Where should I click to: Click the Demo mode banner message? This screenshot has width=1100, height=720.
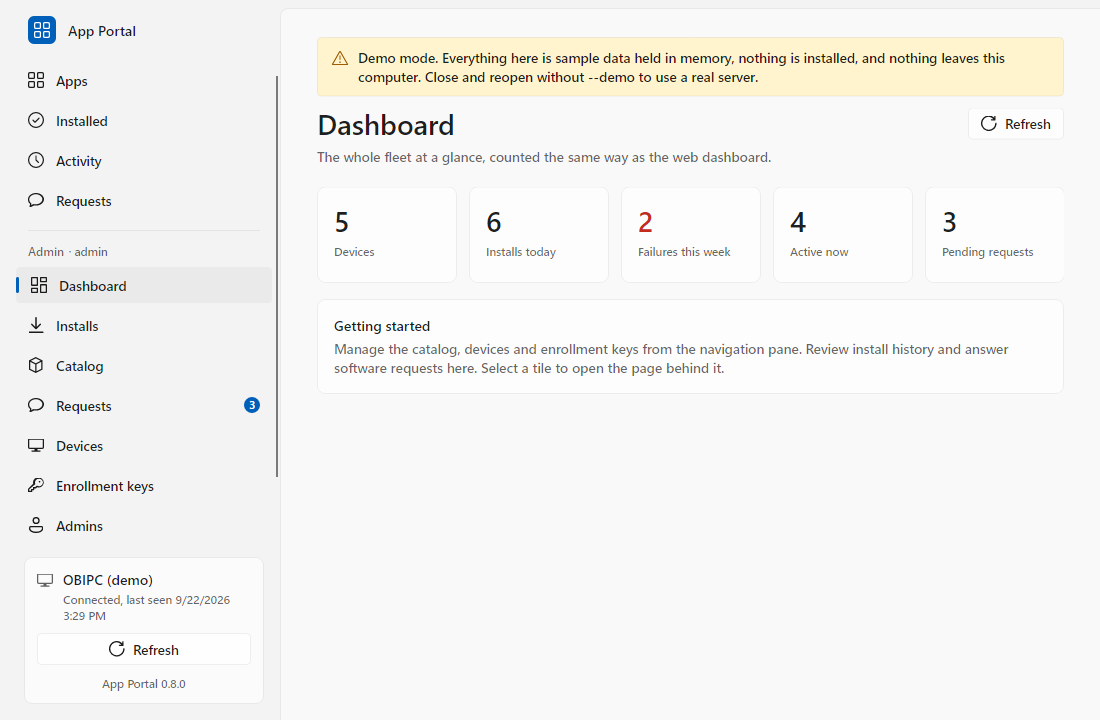(681, 67)
